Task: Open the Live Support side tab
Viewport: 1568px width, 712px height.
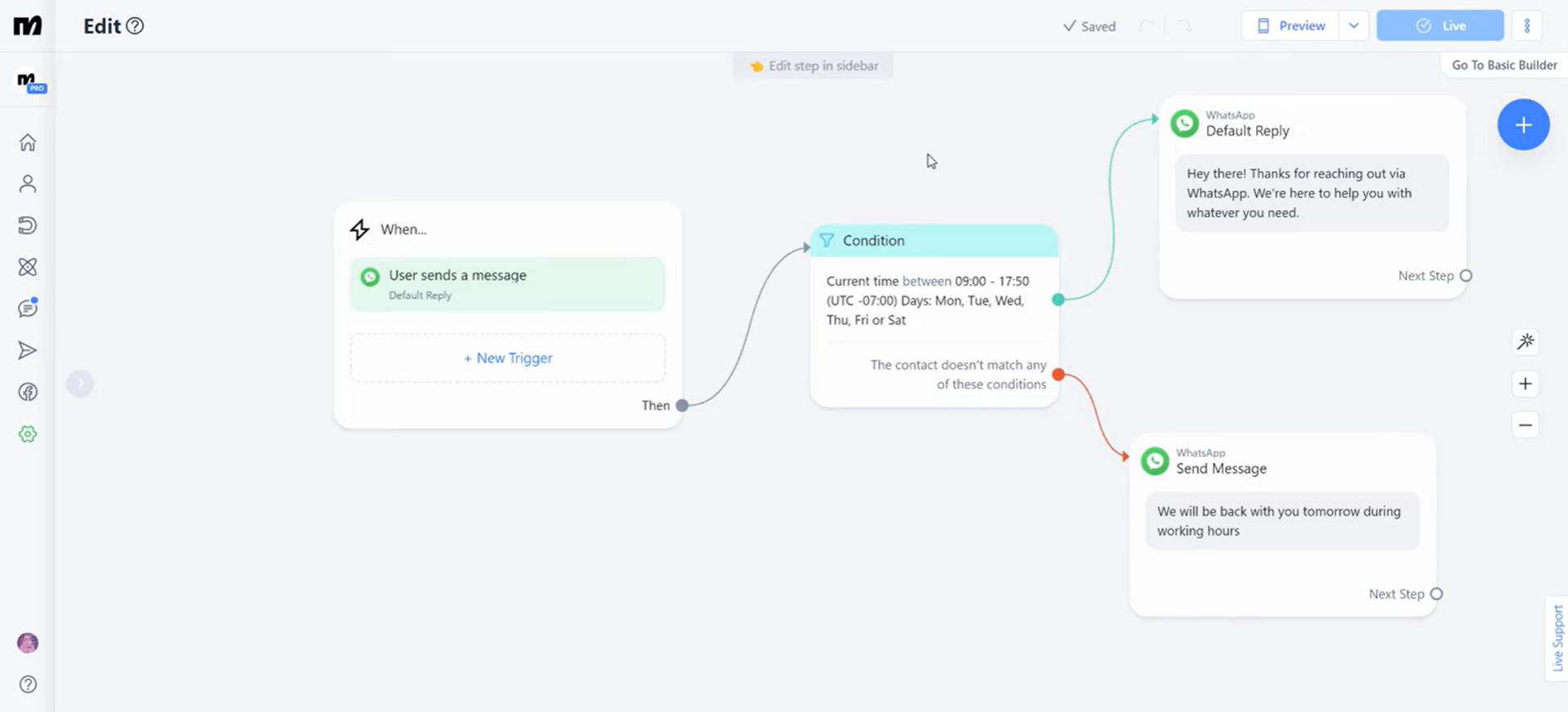Action: [x=1557, y=639]
